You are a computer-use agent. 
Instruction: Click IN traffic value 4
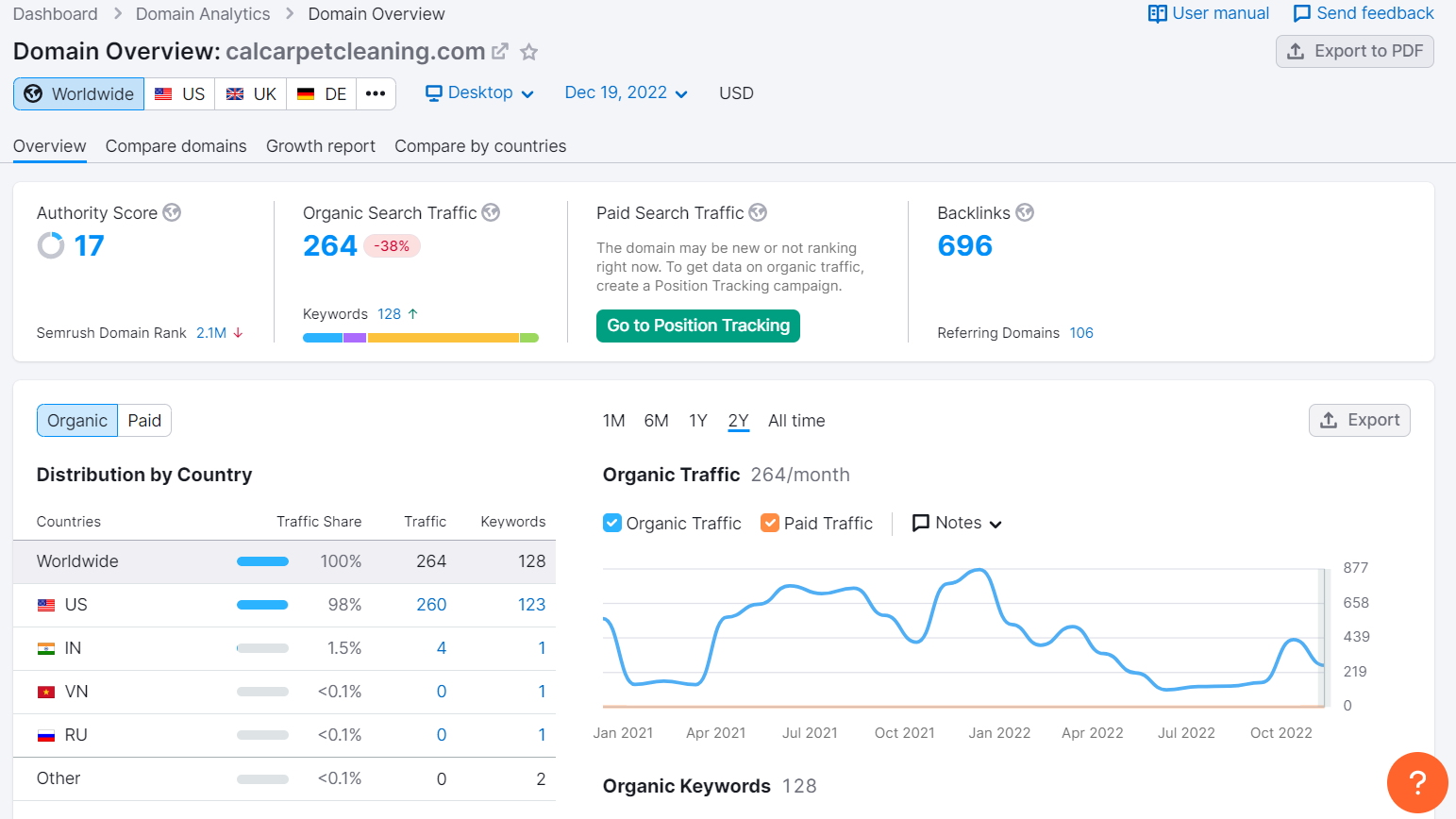(442, 648)
